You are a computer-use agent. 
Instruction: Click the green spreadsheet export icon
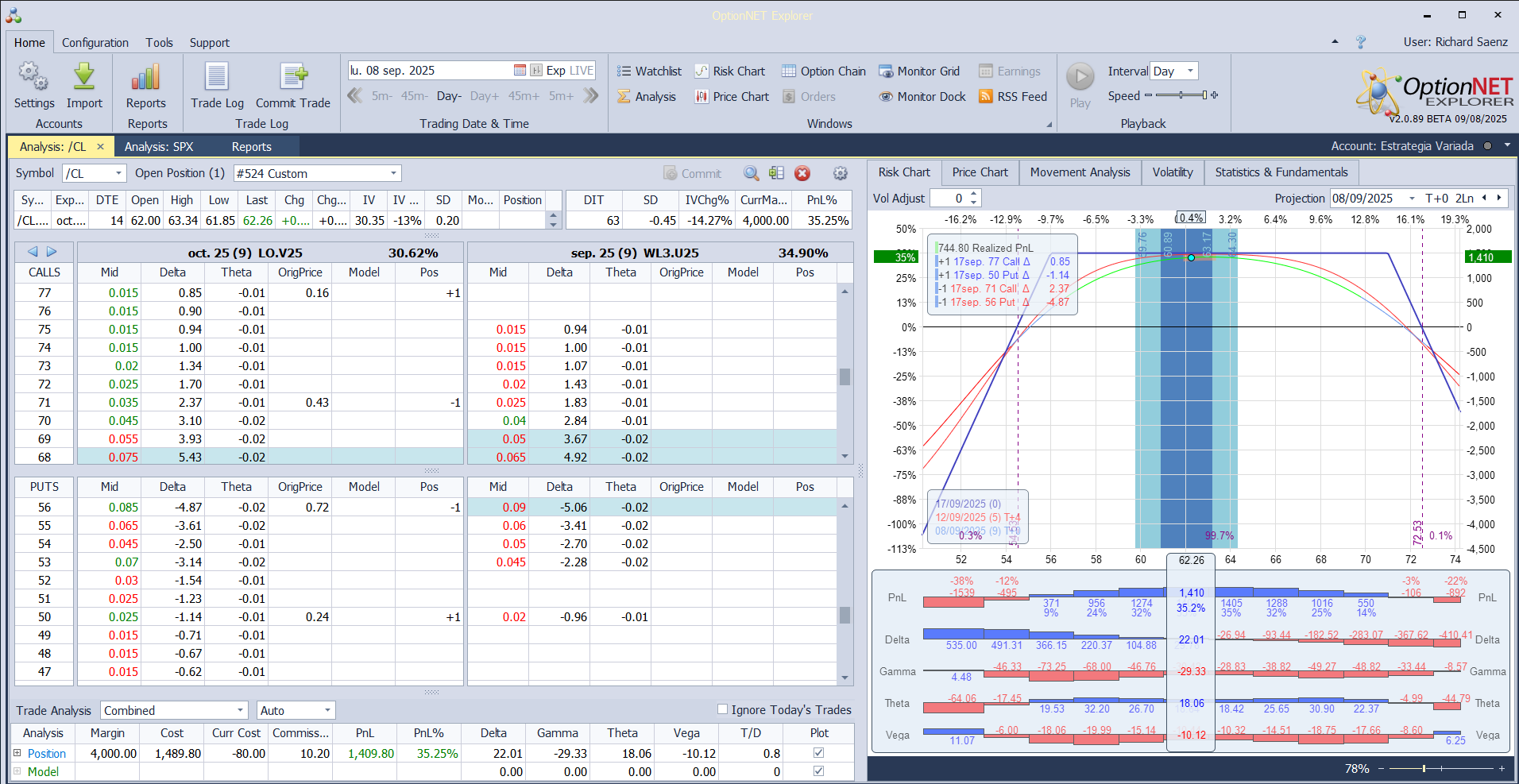(x=776, y=173)
